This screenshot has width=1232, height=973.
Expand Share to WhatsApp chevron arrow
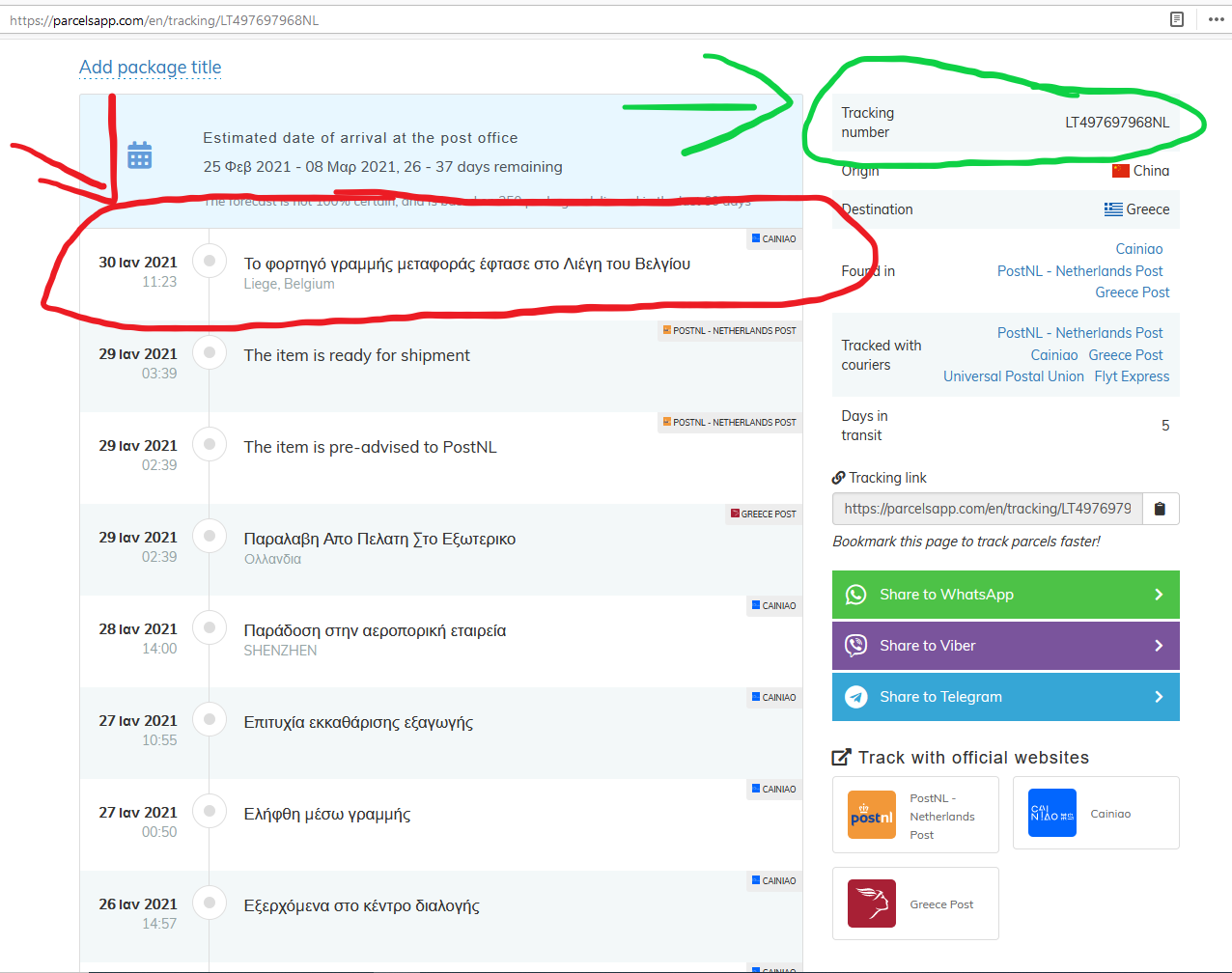pyautogui.click(x=1159, y=595)
